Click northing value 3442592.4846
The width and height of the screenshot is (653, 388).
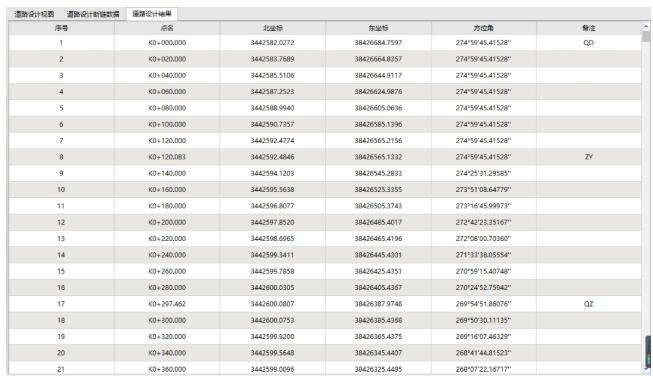272,157
